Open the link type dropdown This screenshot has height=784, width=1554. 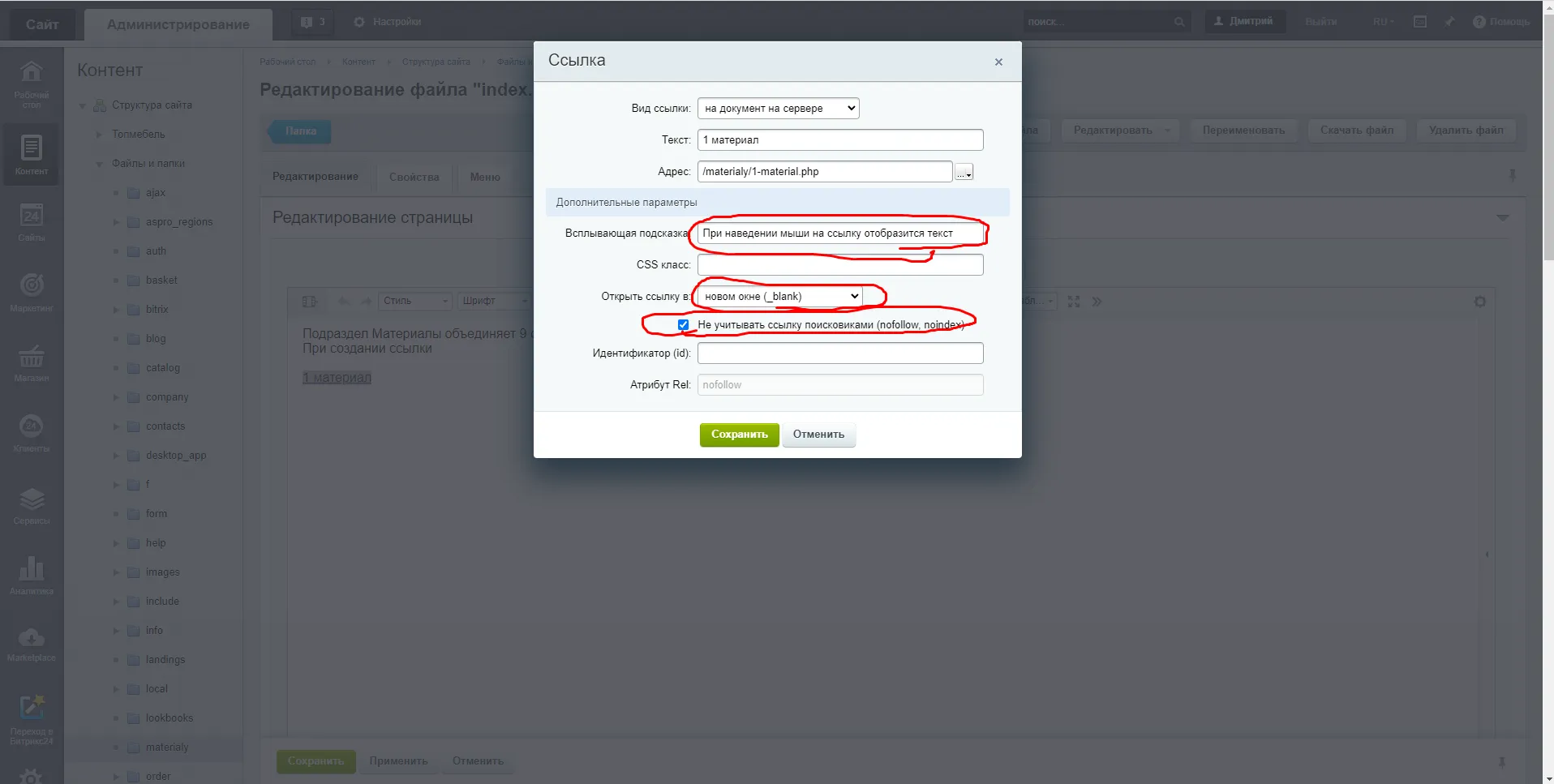click(x=778, y=109)
